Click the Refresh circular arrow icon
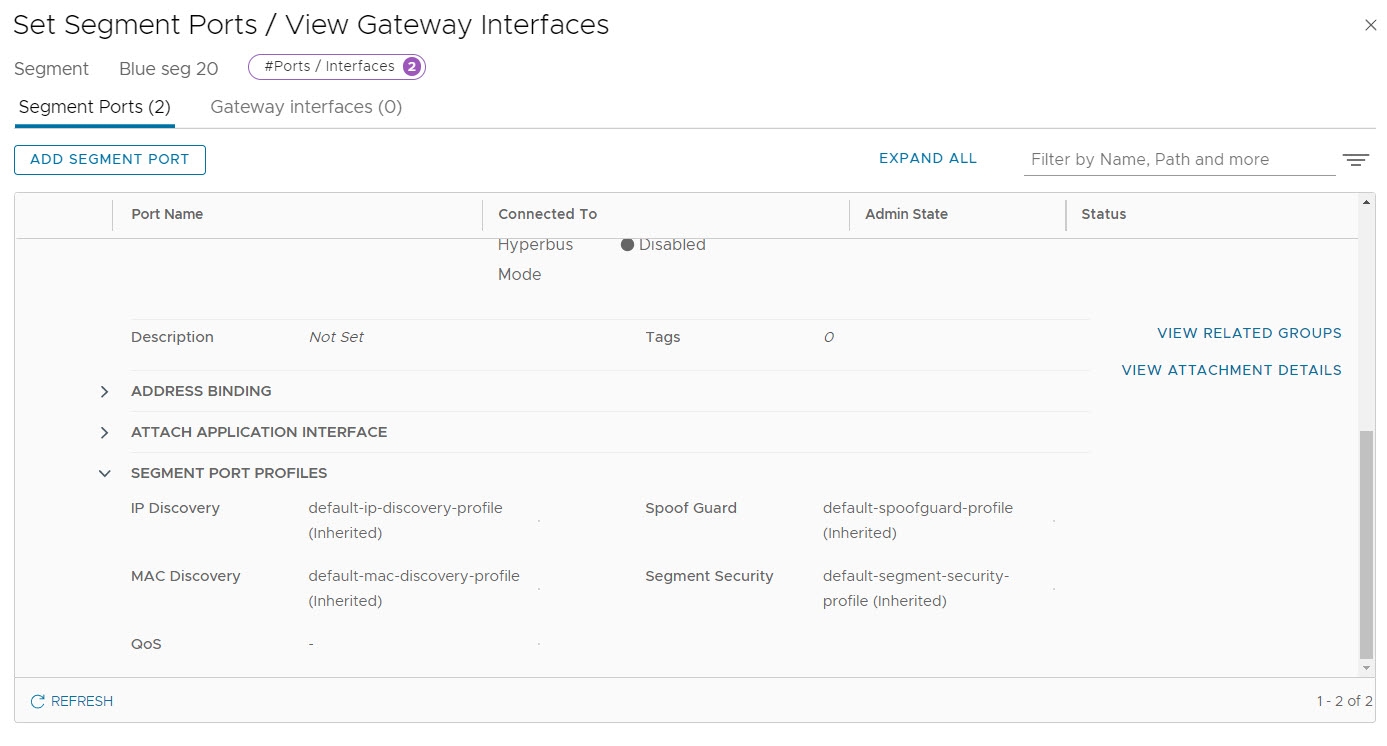The height and width of the screenshot is (746, 1387). click(38, 702)
